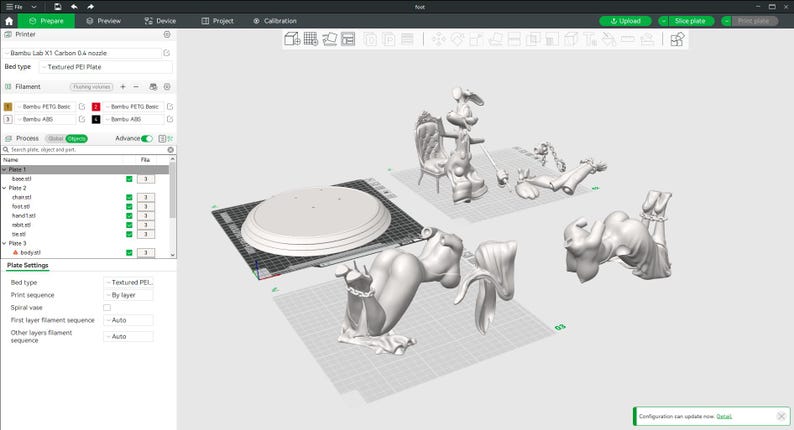Click the Add plate grid icon
This screenshot has width=794, height=430.
tap(310, 39)
